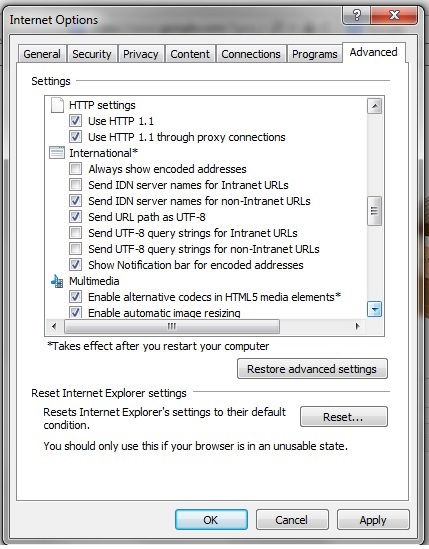This screenshot has height=549, width=429.
Task: Disable Show Notification bar for encoded addresses
Action: tap(76, 265)
